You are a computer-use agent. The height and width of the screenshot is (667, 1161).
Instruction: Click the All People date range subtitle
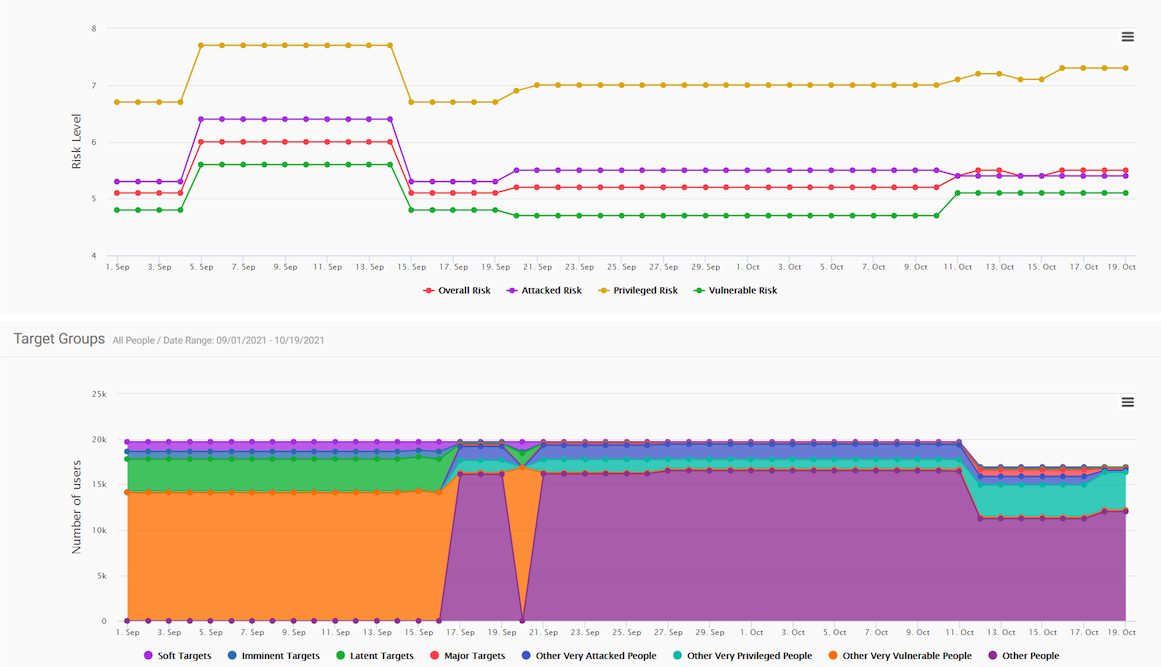[218, 341]
